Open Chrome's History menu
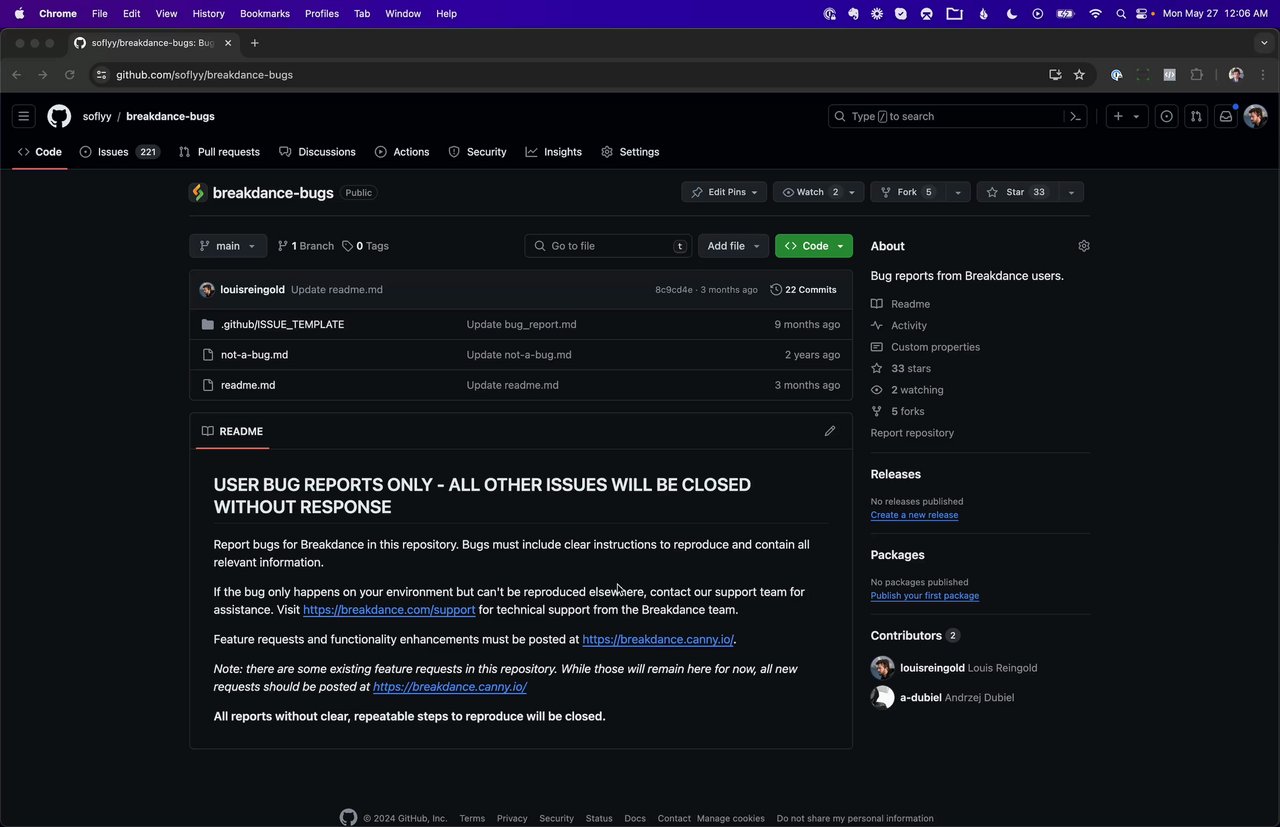This screenshot has width=1280, height=827. coord(208,13)
